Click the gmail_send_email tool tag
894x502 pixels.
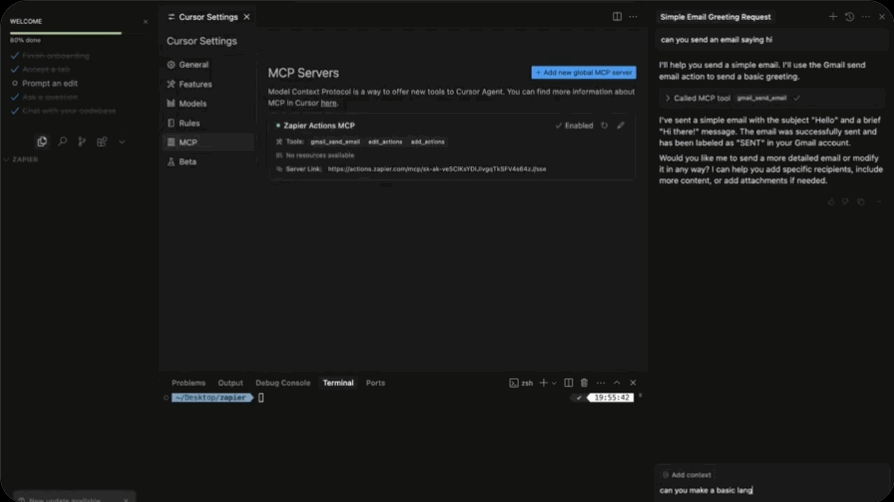click(335, 142)
